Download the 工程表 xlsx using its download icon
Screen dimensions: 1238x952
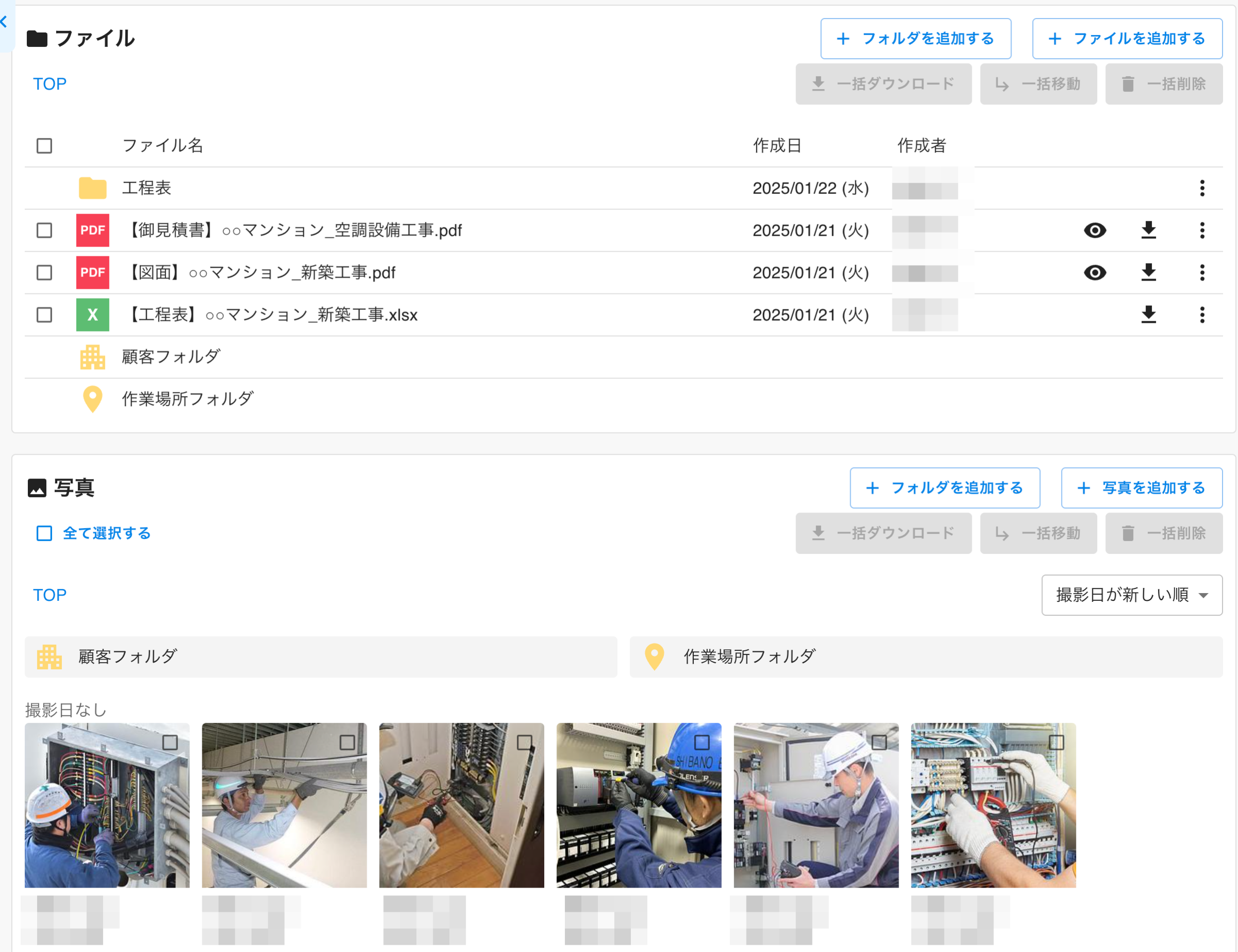point(1148,315)
